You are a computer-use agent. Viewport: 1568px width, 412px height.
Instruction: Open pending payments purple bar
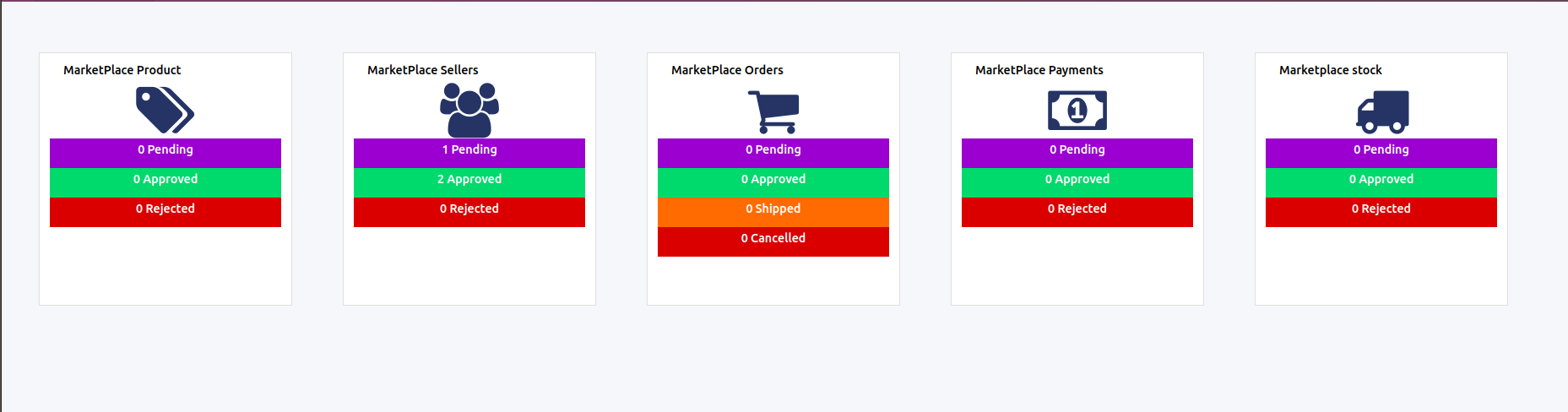(1077, 150)
